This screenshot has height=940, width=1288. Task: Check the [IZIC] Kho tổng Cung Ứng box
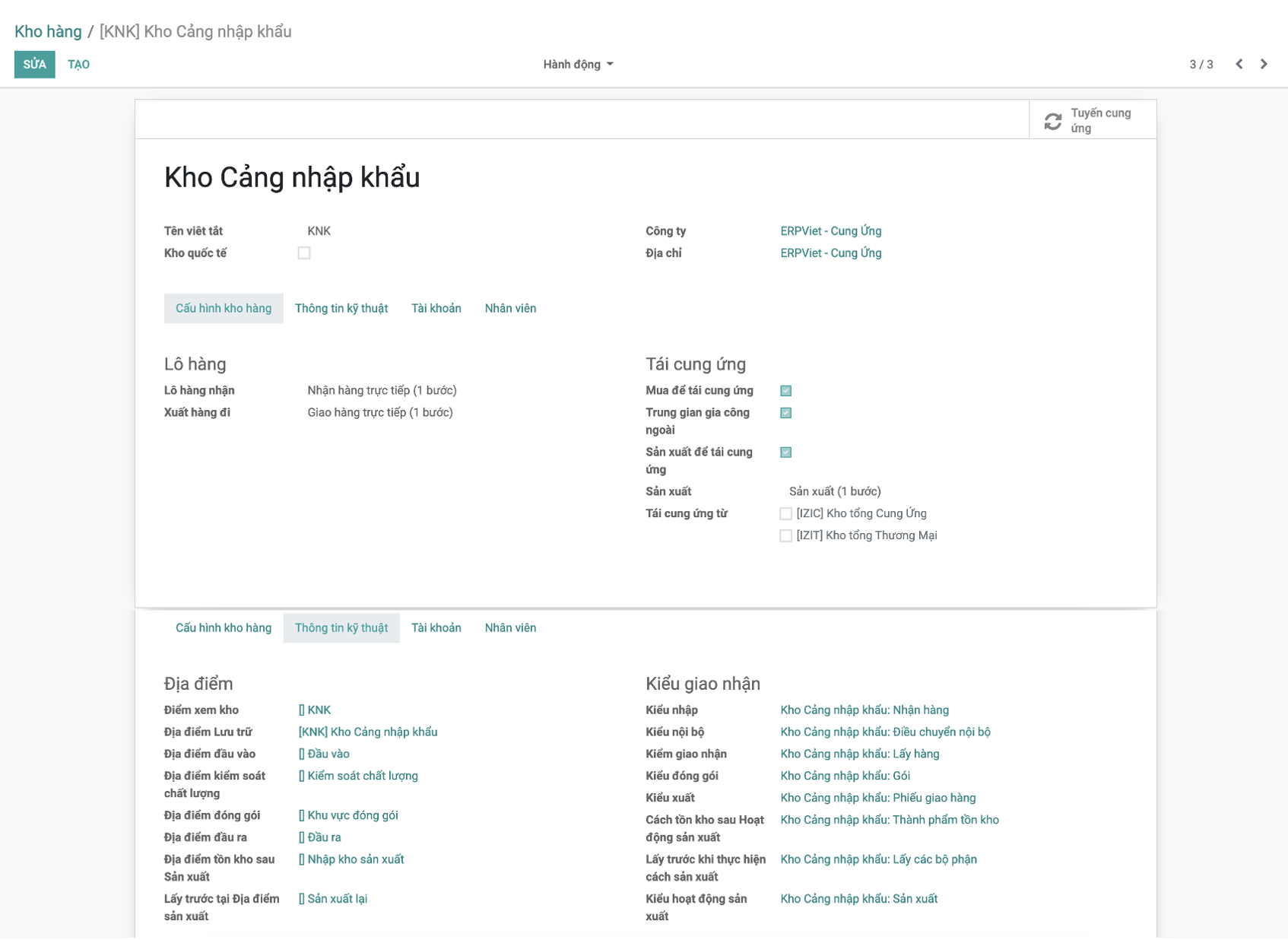pyautogui.click(x=785, y=514)
